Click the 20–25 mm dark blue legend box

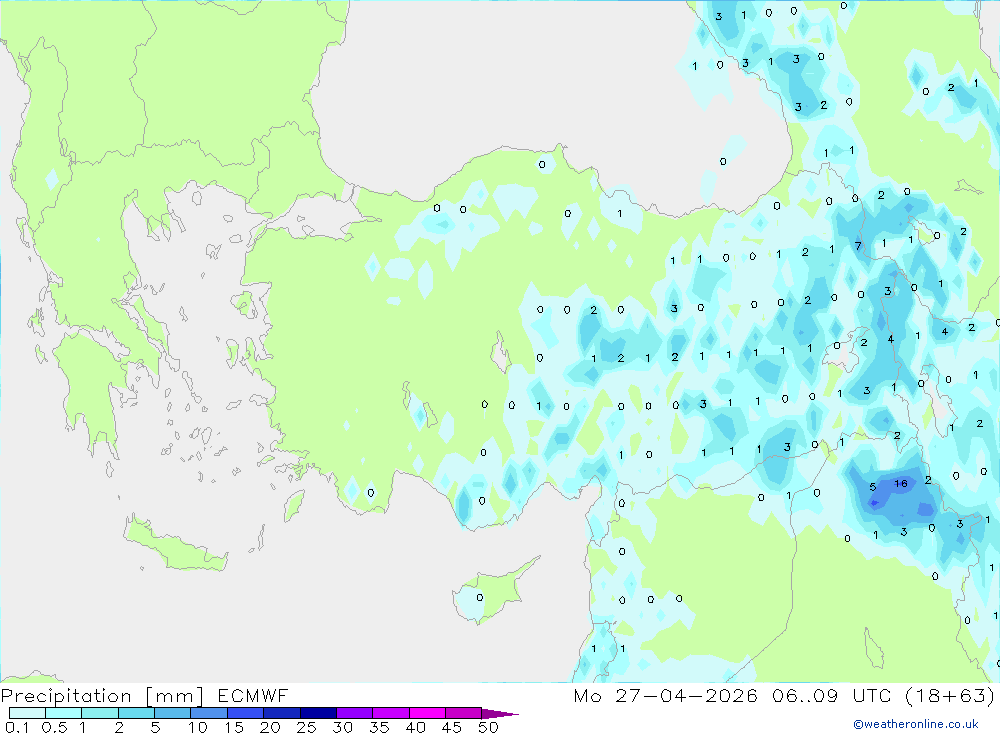tap(282, 713)
